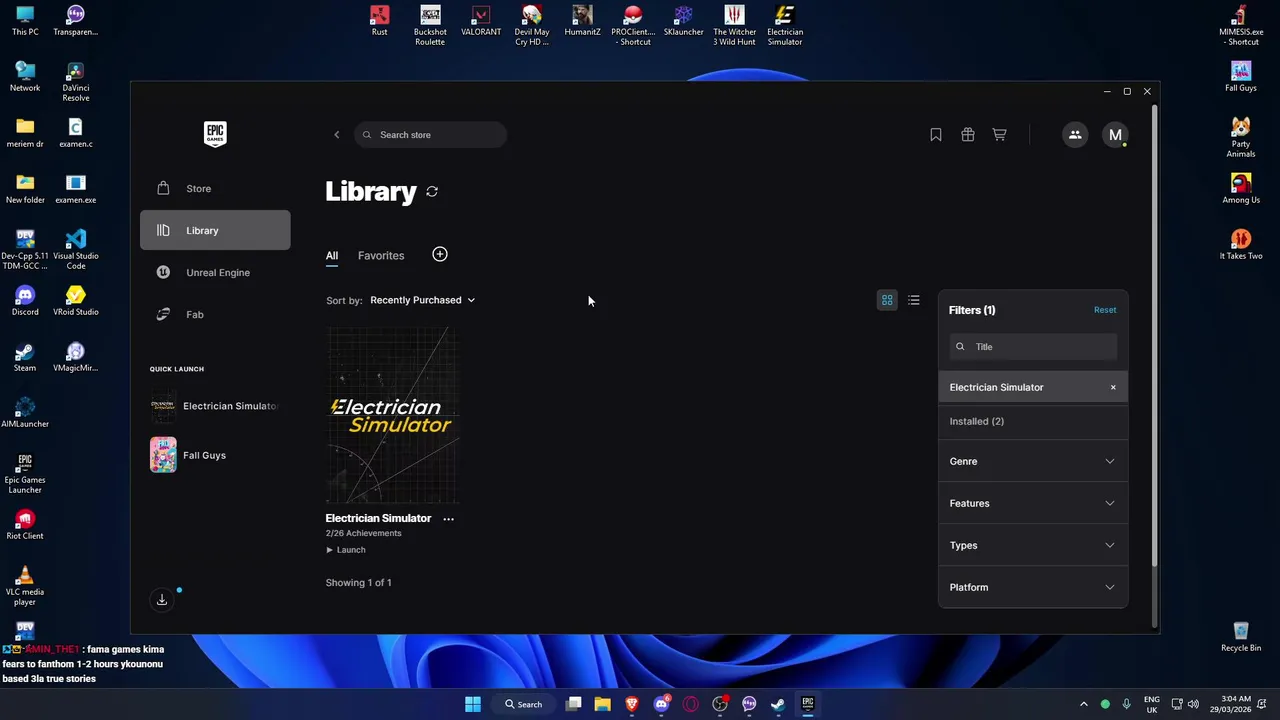This screenshot has width=1280, height=720.
Task: Open the Wishlist bookmark icon
Action: [x=936, y=135]
